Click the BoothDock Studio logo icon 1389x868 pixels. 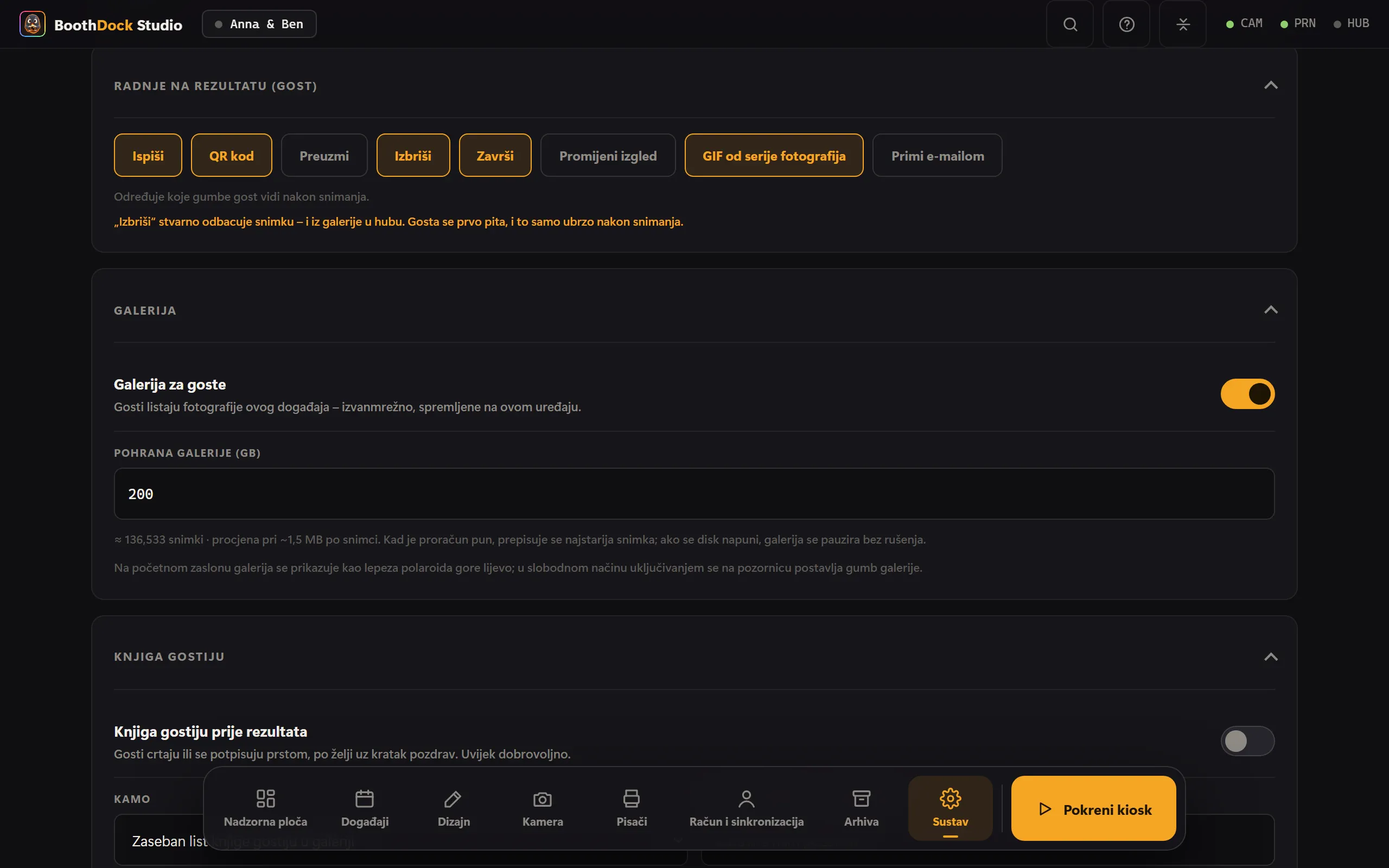[x=32, y=24]
